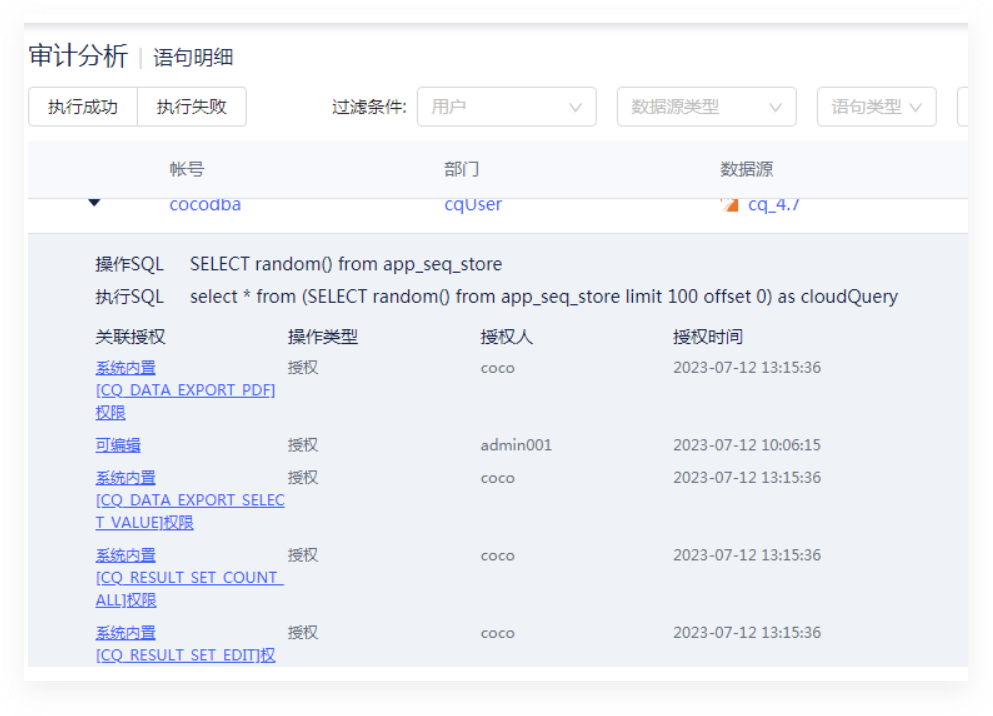993x716 pixels.
Task: Switch to the 执行失败 tab
Action: click(x=192, y=107)
